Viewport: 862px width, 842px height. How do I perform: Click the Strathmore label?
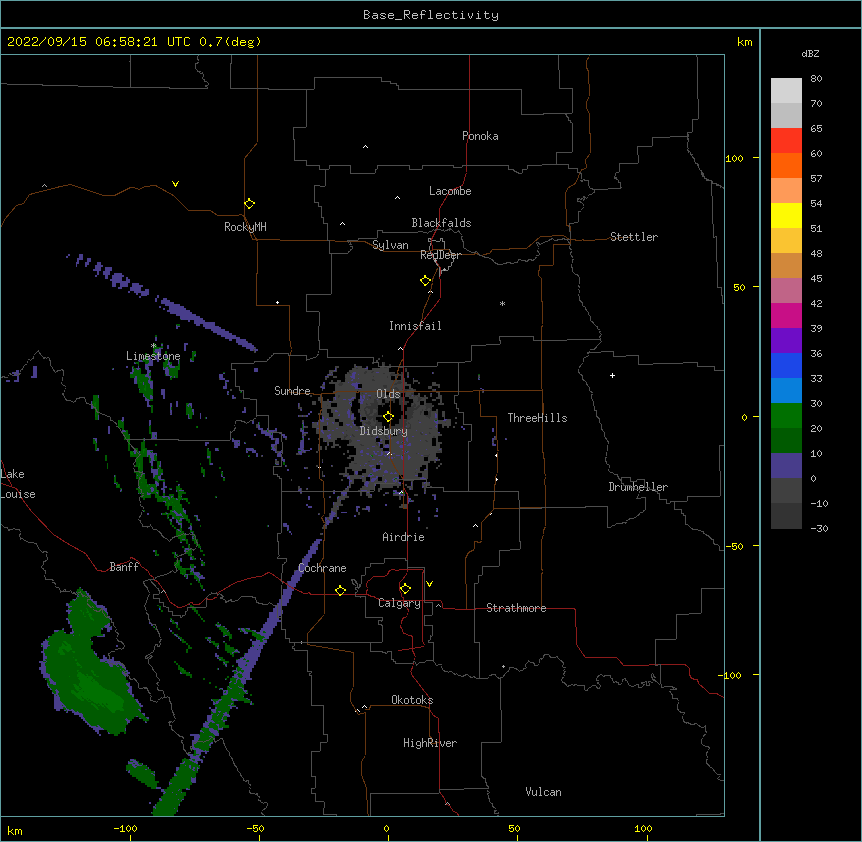pyautogui.click(x=516, y=608)
